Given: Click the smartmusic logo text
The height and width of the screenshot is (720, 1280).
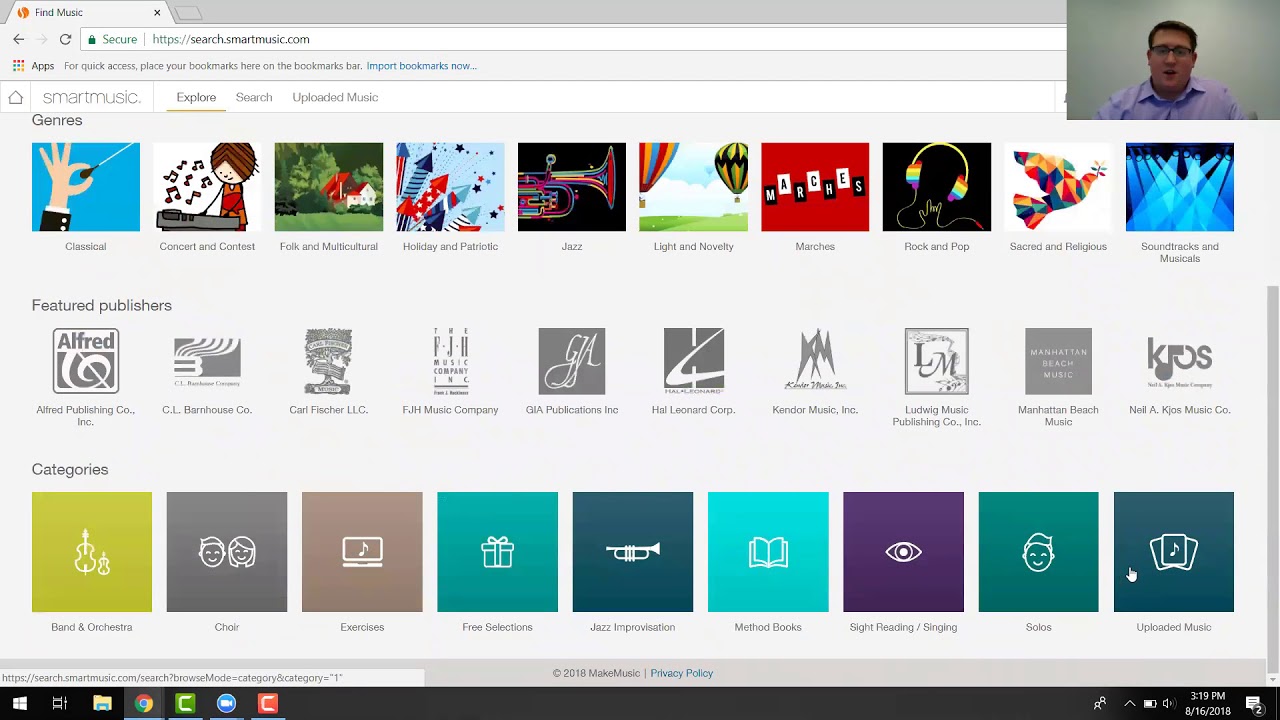Looking at the screenshot, I should coord(91,97).
